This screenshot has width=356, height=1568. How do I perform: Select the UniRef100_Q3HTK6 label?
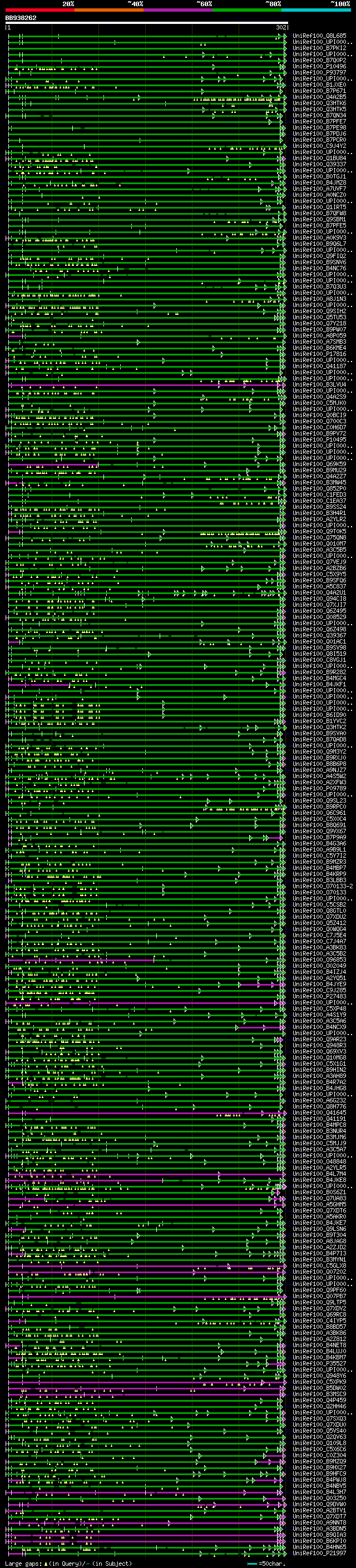pyautogui.click(x=319, y=103)
